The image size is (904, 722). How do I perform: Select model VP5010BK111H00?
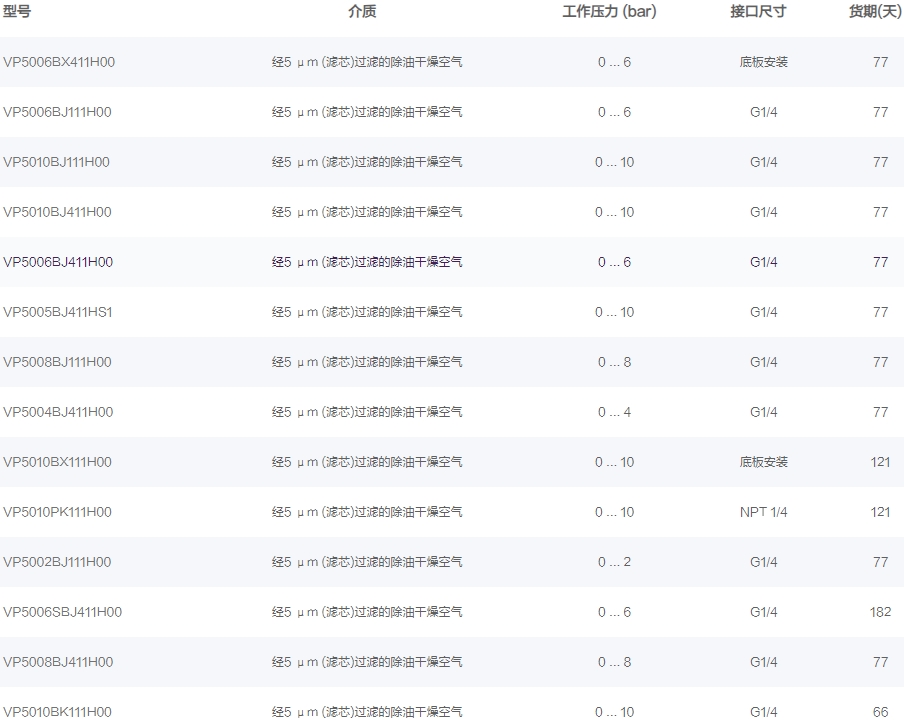pos(57,712)
